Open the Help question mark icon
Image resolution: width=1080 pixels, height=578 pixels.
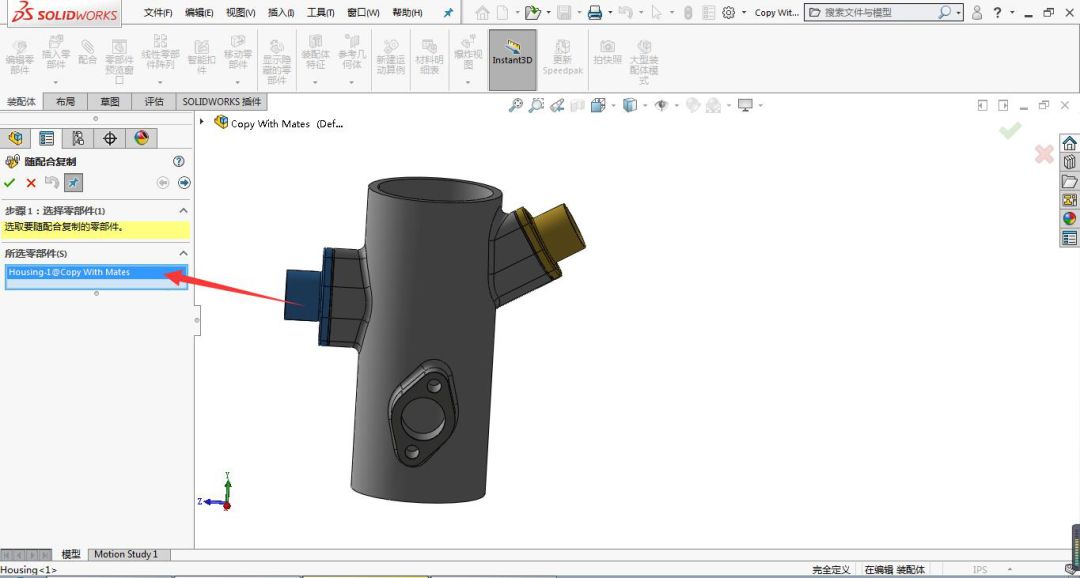997,12
